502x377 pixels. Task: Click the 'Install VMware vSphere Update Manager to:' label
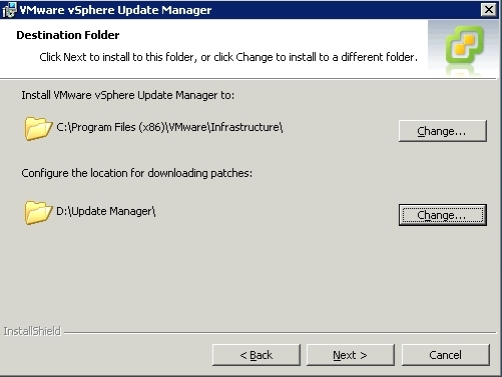coord(128,95)
